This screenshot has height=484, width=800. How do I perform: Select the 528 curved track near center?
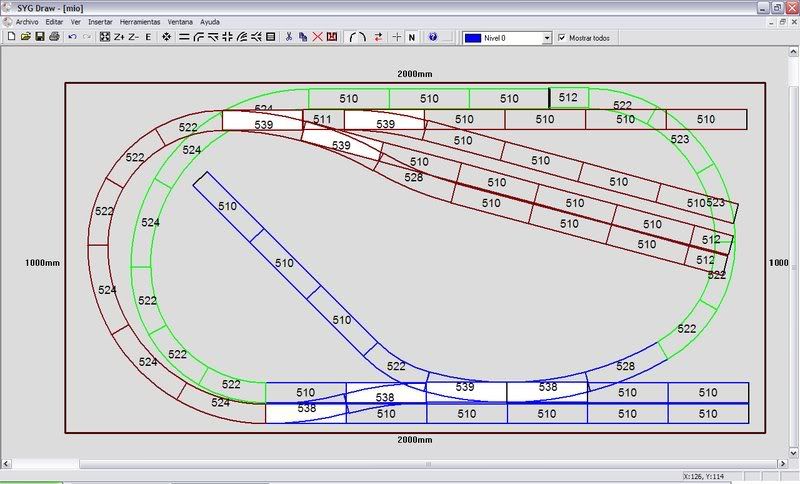(x=414, y=177)
